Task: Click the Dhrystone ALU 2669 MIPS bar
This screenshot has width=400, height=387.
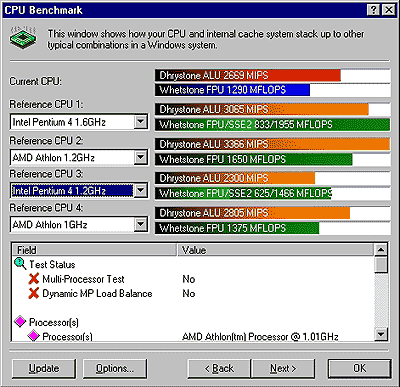Action: tap(248, 75)
